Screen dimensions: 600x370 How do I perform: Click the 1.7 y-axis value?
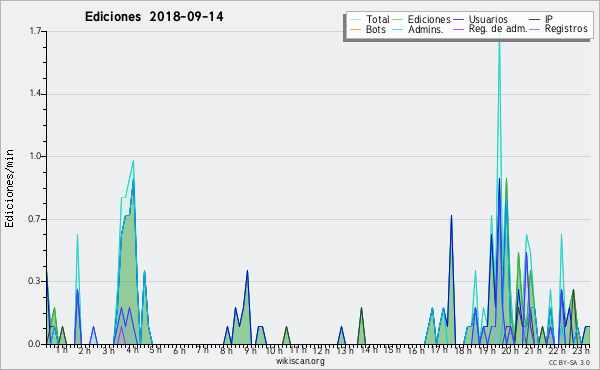(35, 31)
